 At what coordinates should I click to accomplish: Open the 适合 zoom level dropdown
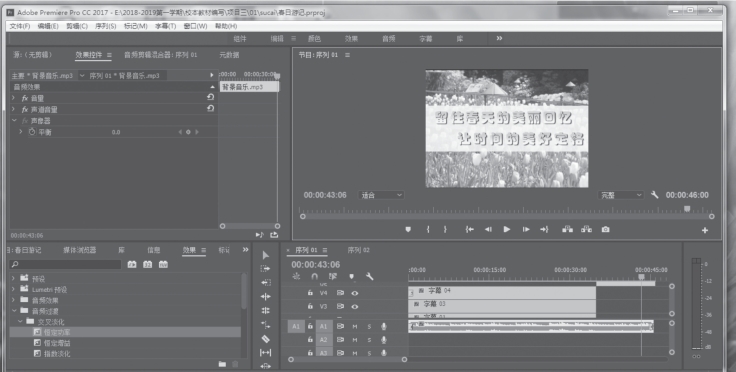pos(381,195)
